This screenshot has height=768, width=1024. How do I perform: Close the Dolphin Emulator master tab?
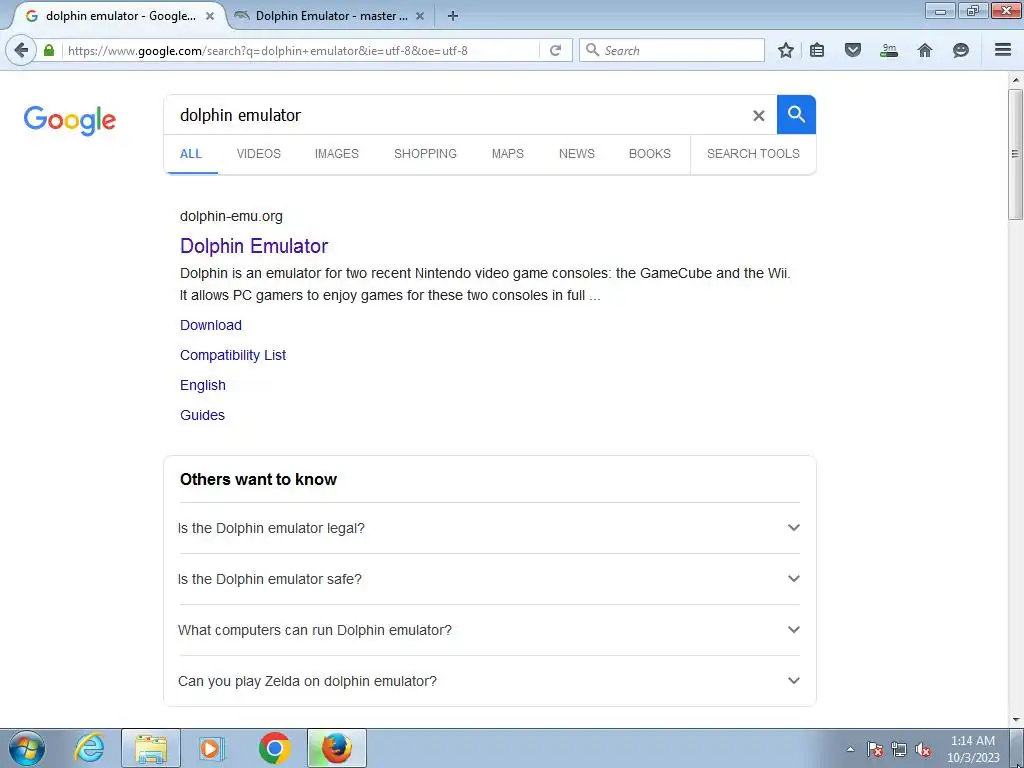click(419, 16)
